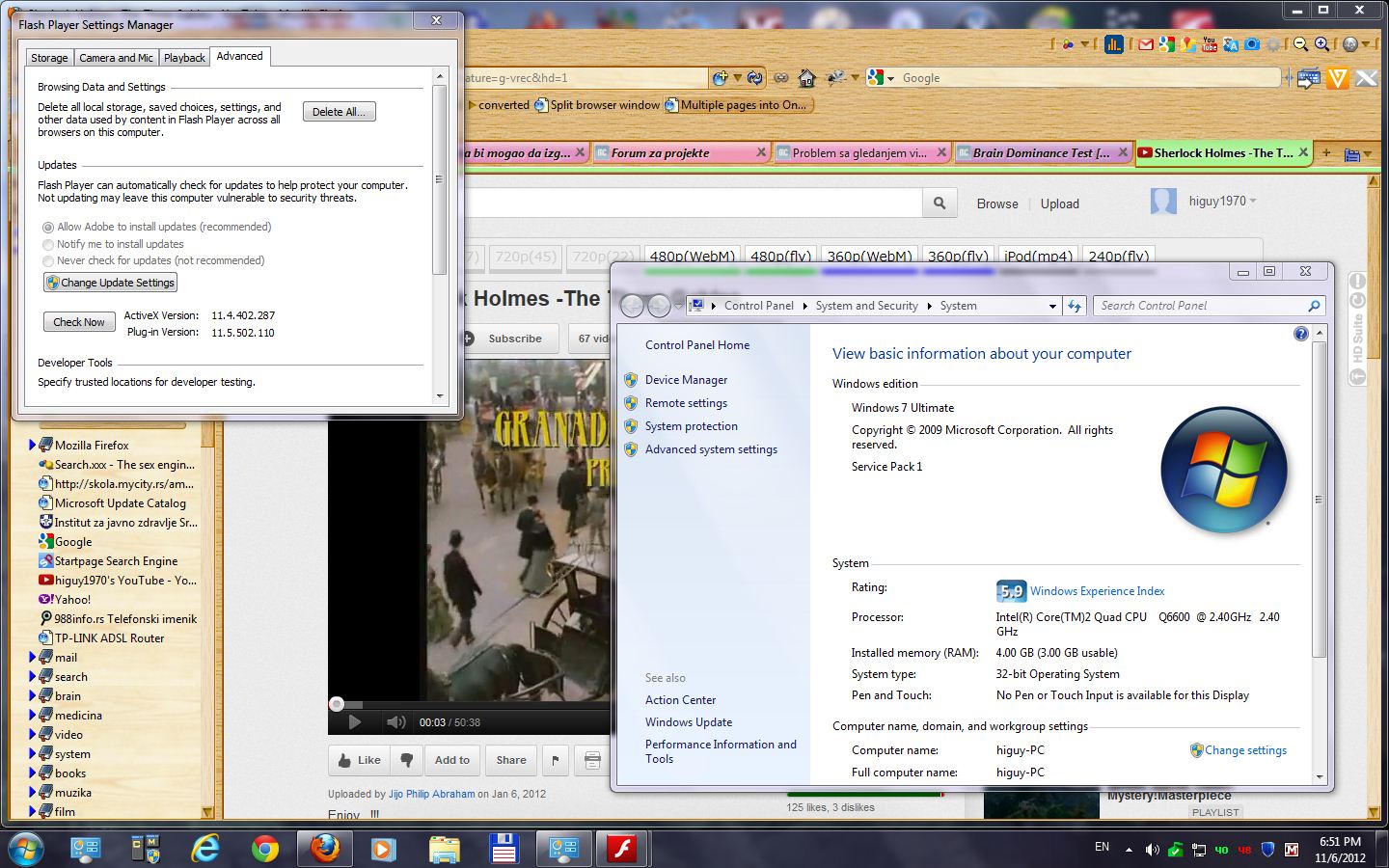Viewport: 1389px width, 868px height.
Task: Open Internet Explorer from the taskbar
Action: pyautogui.click(x=204, y=849)
